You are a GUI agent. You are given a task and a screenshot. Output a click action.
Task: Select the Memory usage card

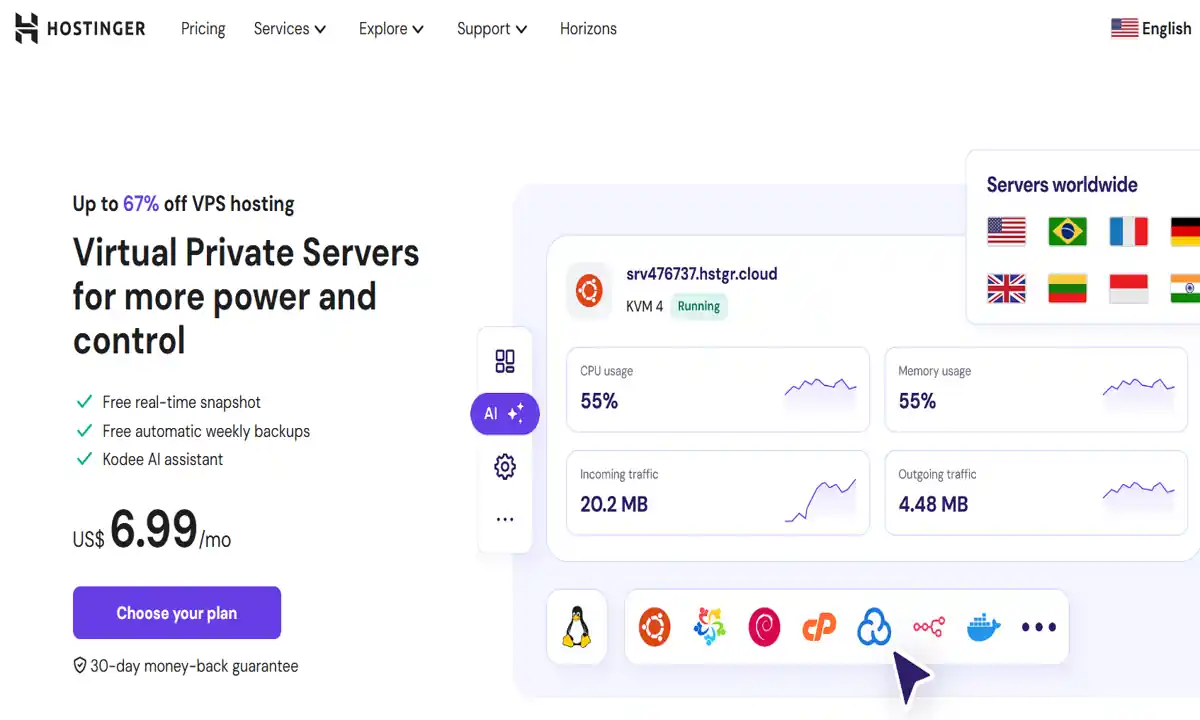point(1036,390)
